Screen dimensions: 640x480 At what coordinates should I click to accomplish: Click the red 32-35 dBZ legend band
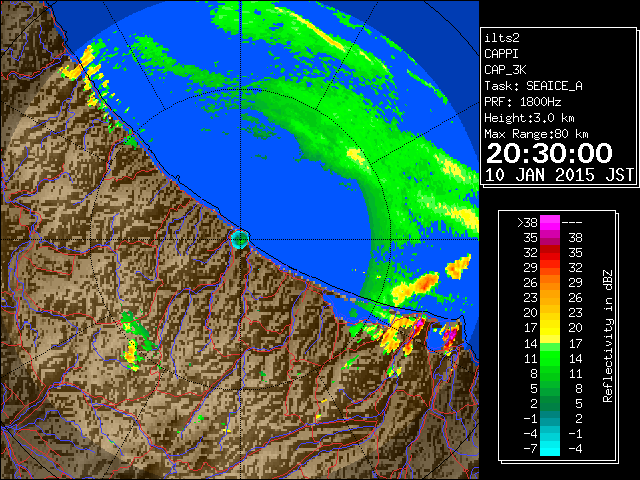coord(550,253)
